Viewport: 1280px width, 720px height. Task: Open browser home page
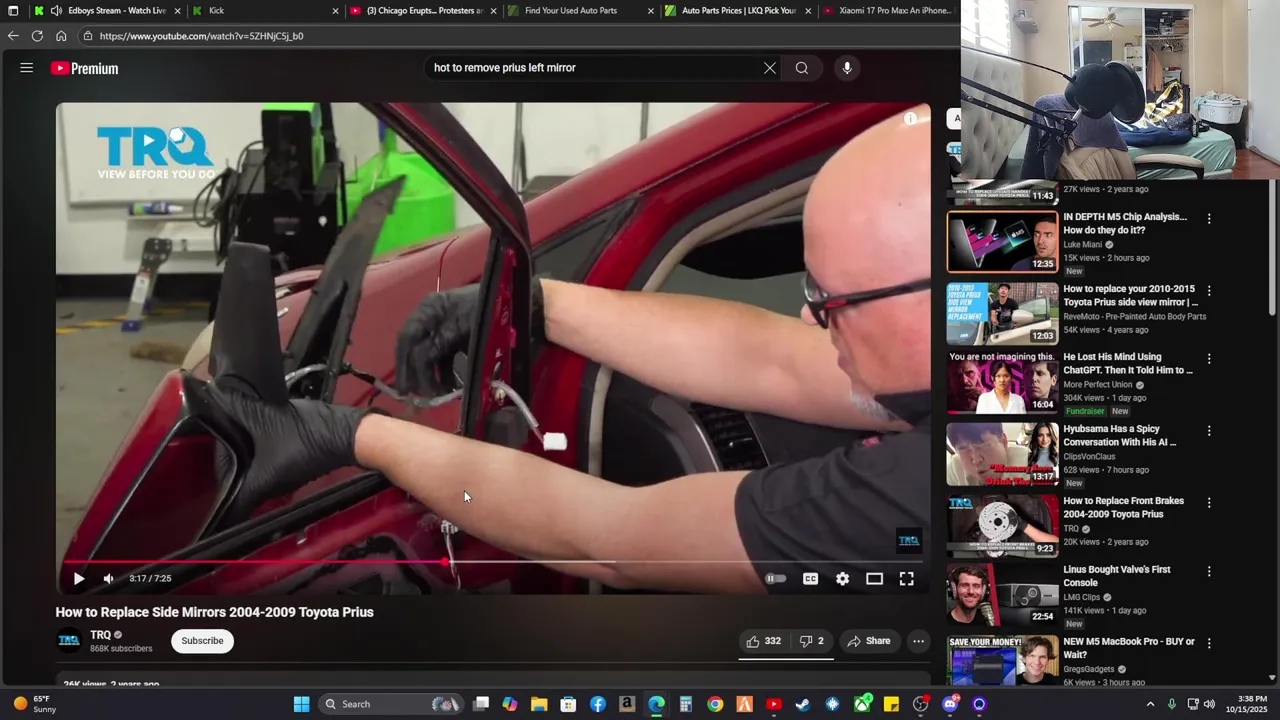click(x=61, y=36)
